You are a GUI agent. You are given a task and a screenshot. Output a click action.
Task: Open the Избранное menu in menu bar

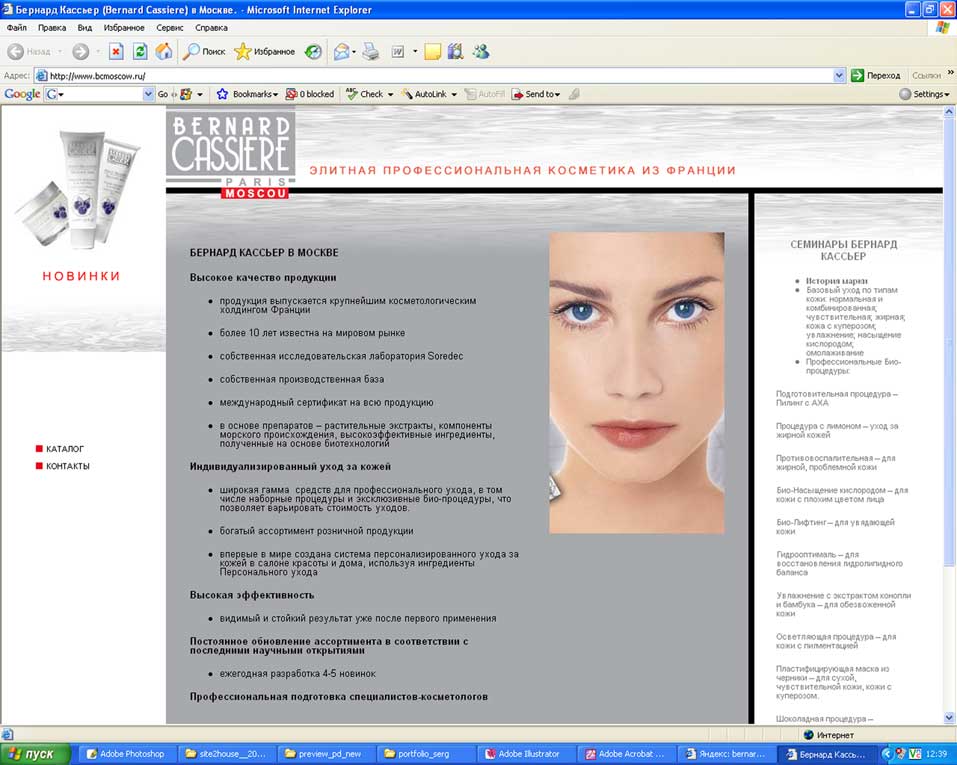pyautogui.click(x=123, y=28)
